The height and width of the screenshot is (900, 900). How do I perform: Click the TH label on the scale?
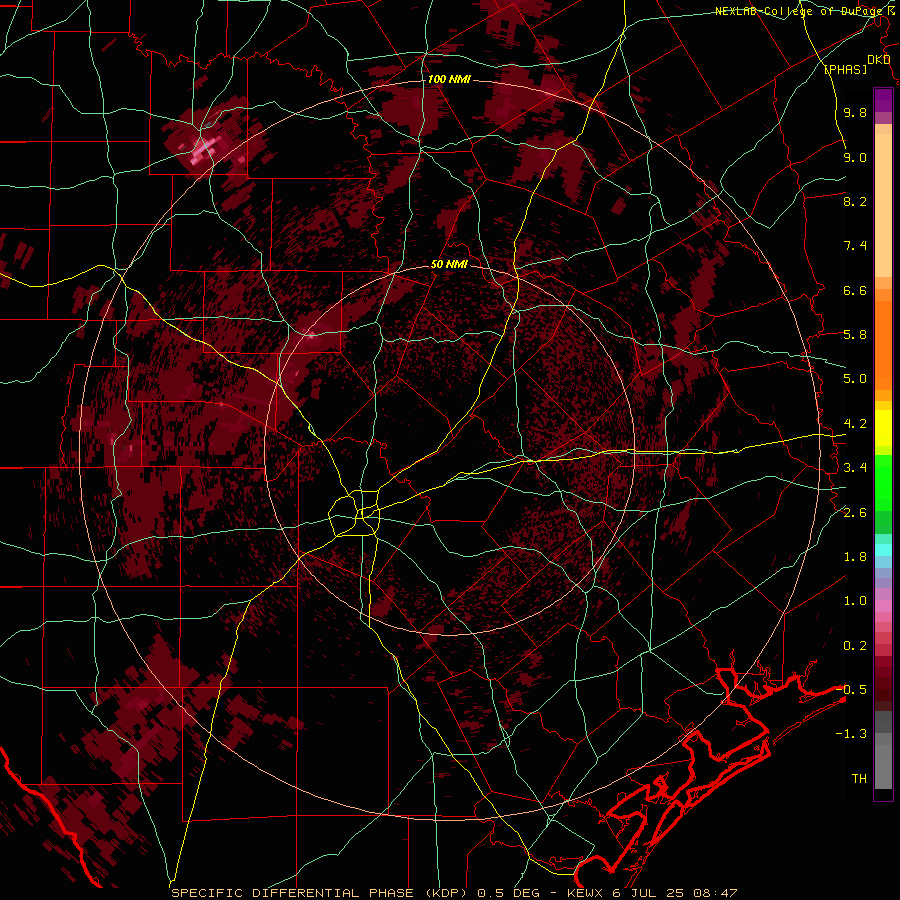[x=859, y=779]
